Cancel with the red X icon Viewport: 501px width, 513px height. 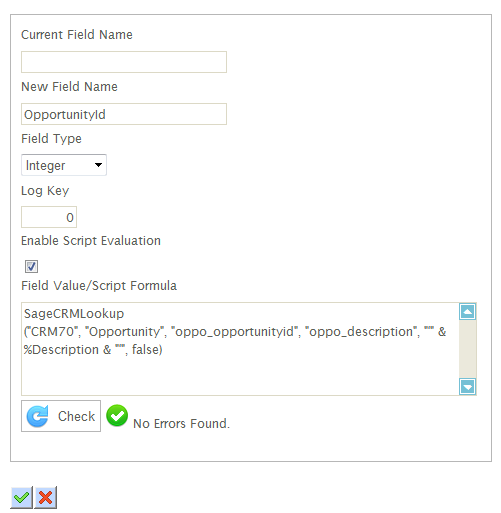46,498
